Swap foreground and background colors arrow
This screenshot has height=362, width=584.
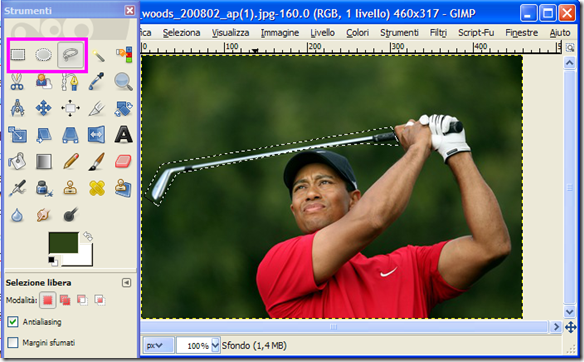point(88,236)
